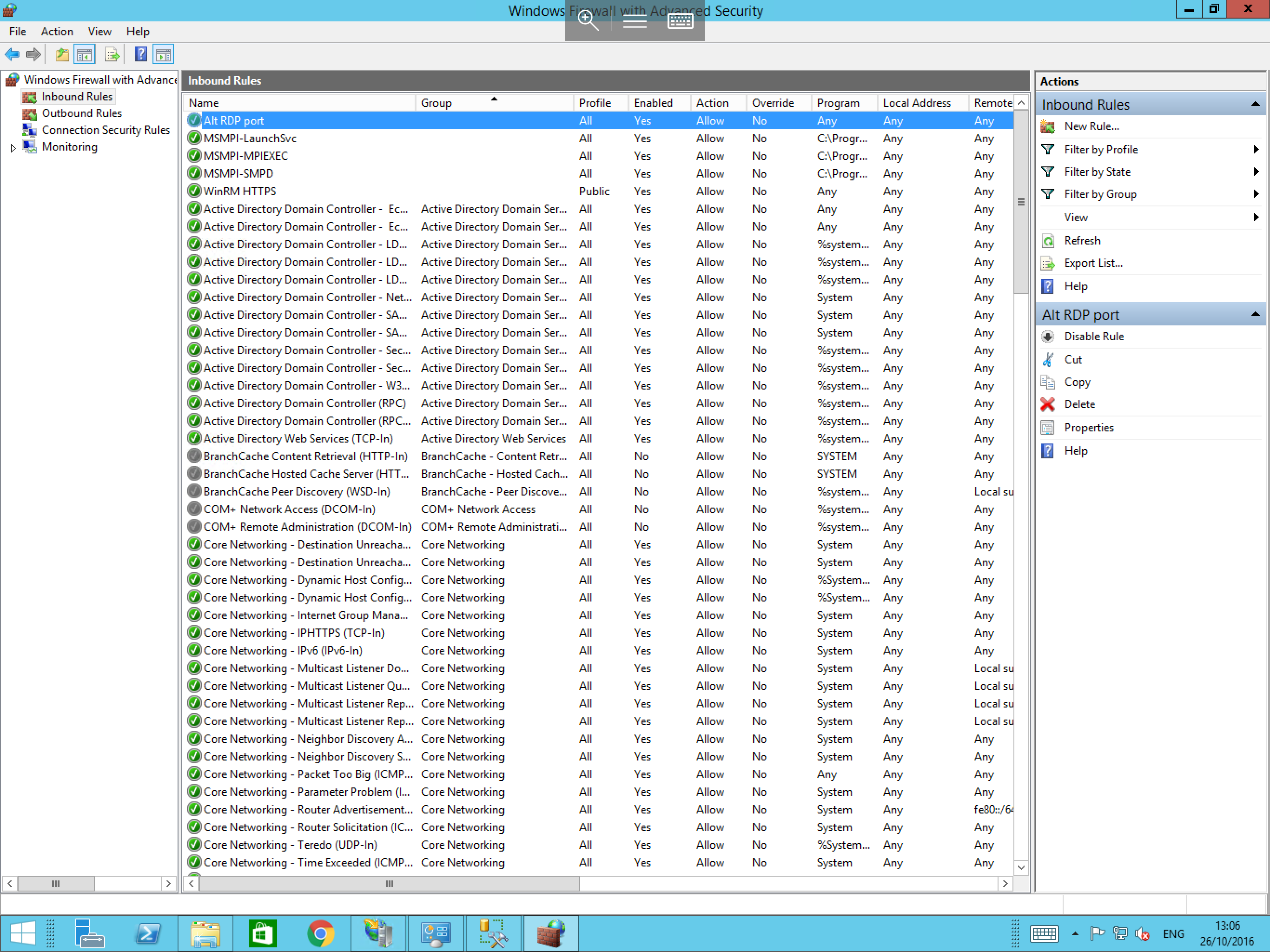Select Core Networking - IPv6 (IPv6-In) rule
The width and height of the screenshot is (1270, 952).
tap(599, 651)
